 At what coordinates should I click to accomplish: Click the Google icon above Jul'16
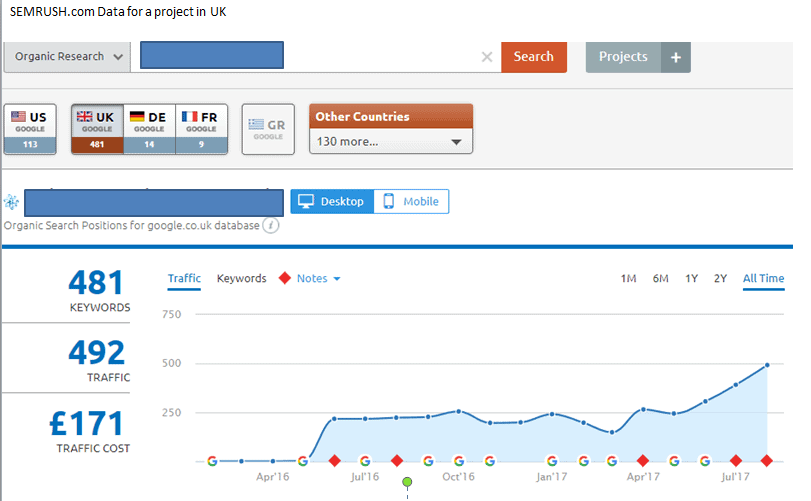(x=365, y=461)
